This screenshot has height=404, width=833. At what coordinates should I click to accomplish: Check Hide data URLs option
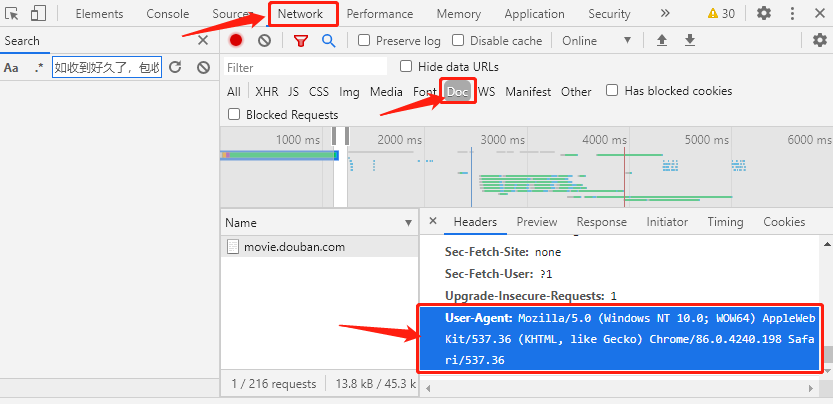point(406,66)
